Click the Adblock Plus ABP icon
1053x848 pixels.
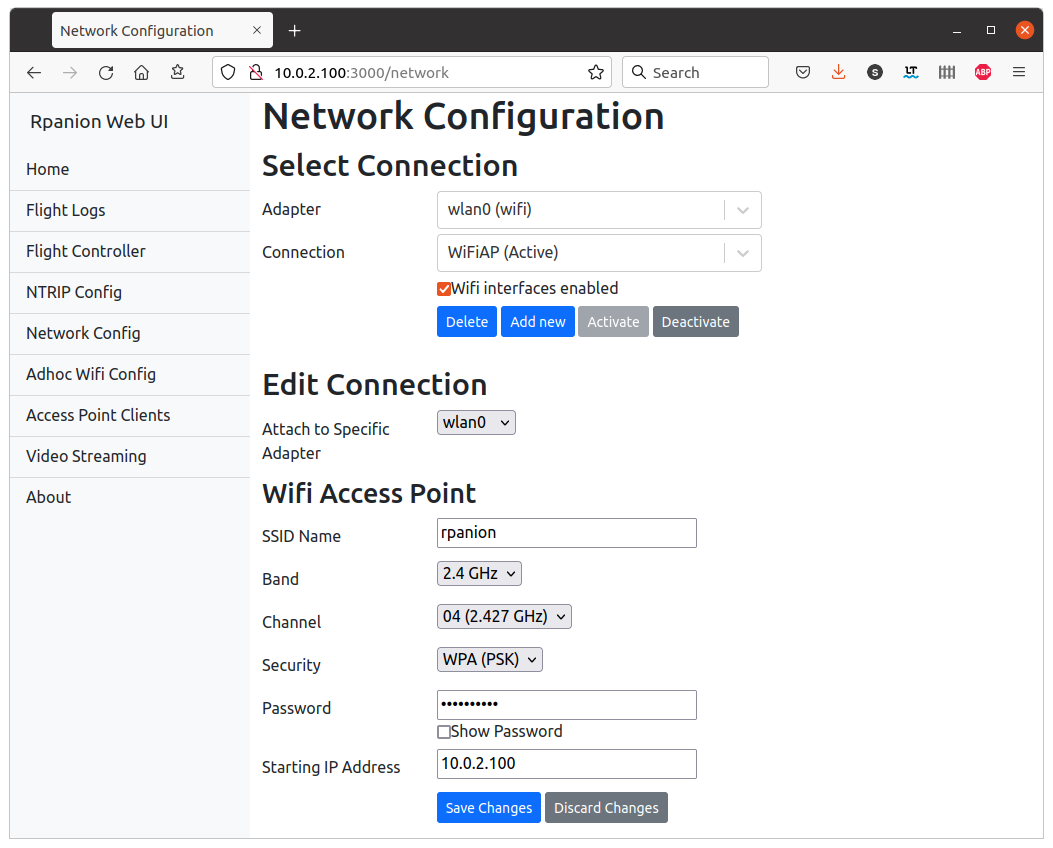point(982,73)
